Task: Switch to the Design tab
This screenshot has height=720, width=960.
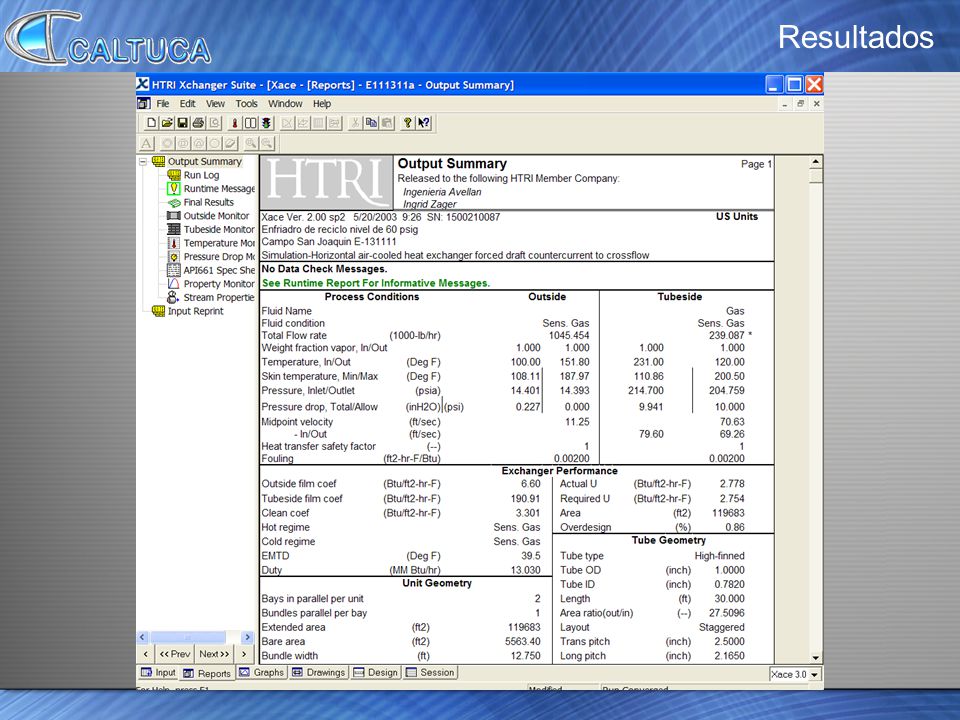Action: click(376, 672)
